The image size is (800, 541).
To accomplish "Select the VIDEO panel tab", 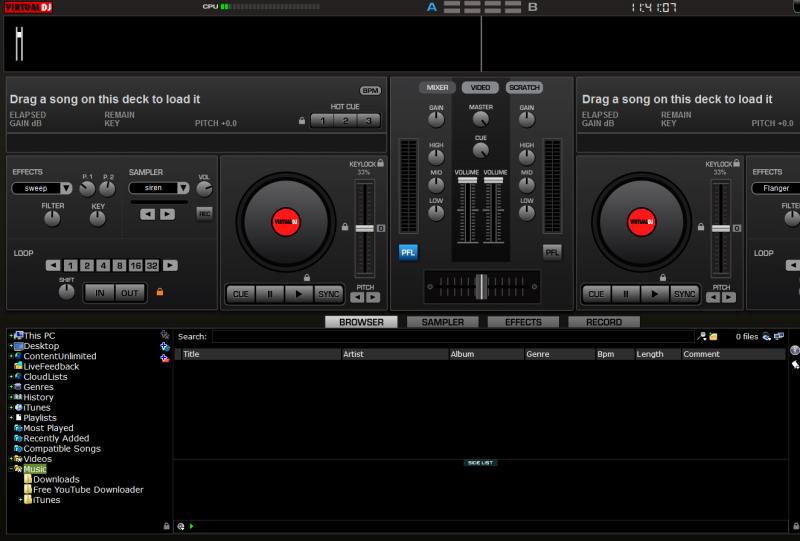I will [x=480, y=88].
